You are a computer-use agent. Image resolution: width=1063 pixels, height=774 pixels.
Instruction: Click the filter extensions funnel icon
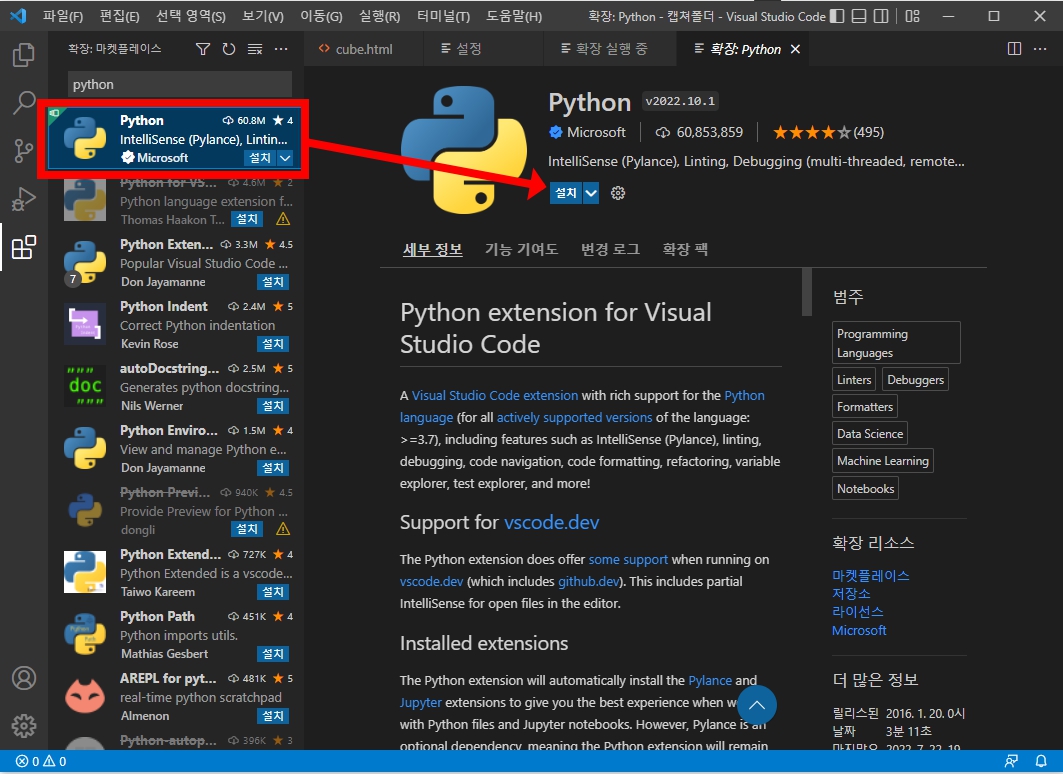pyautogui.click(x=203, y=49)
